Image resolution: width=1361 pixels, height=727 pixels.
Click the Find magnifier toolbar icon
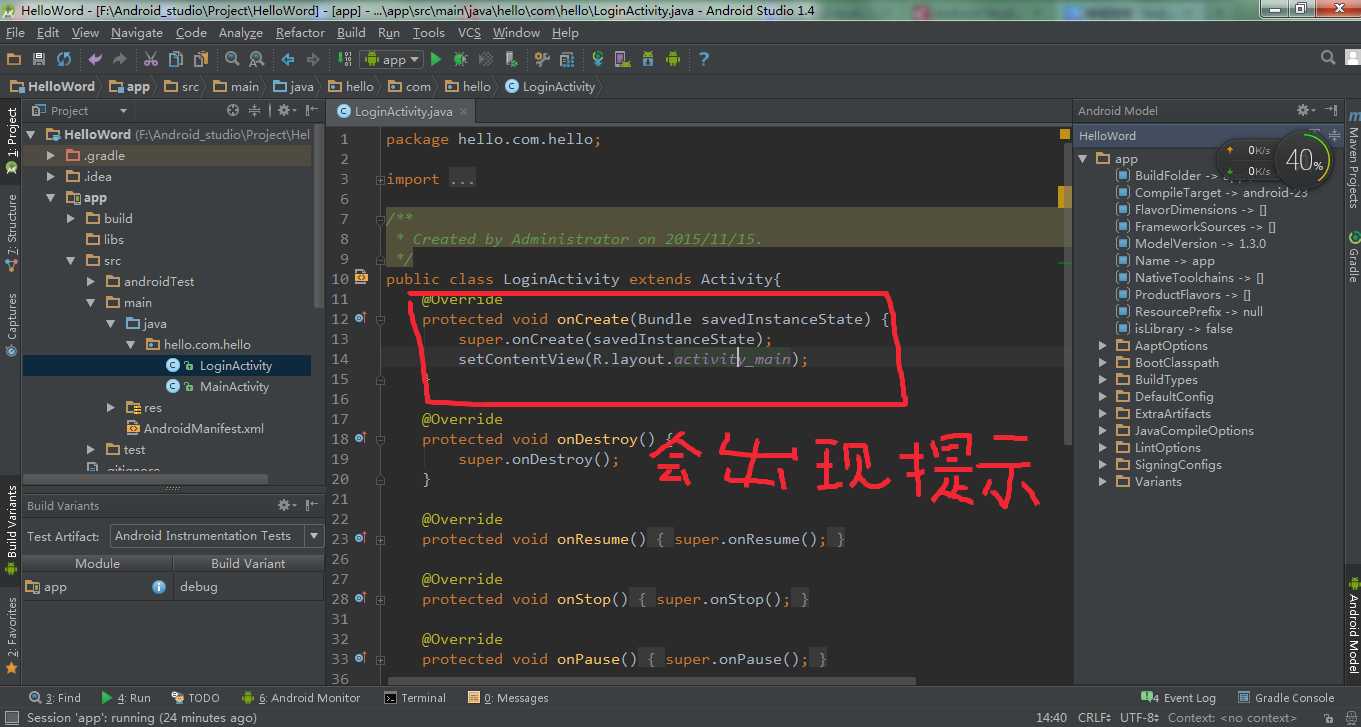point(232,59)
